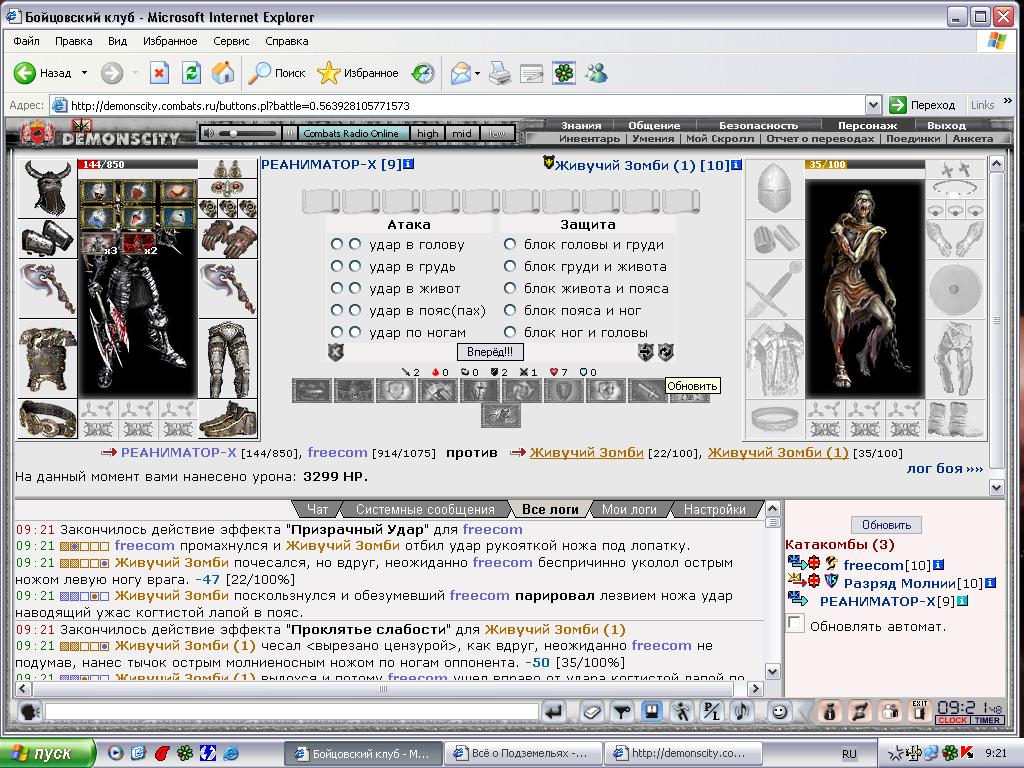
Task: Click the chat message input field
Action: [291, 711]
